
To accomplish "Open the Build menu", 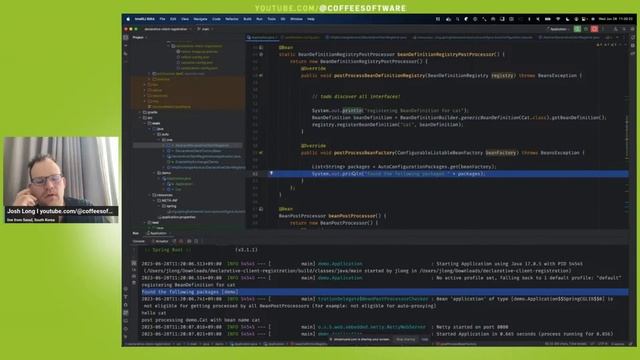I will [247, 19].
